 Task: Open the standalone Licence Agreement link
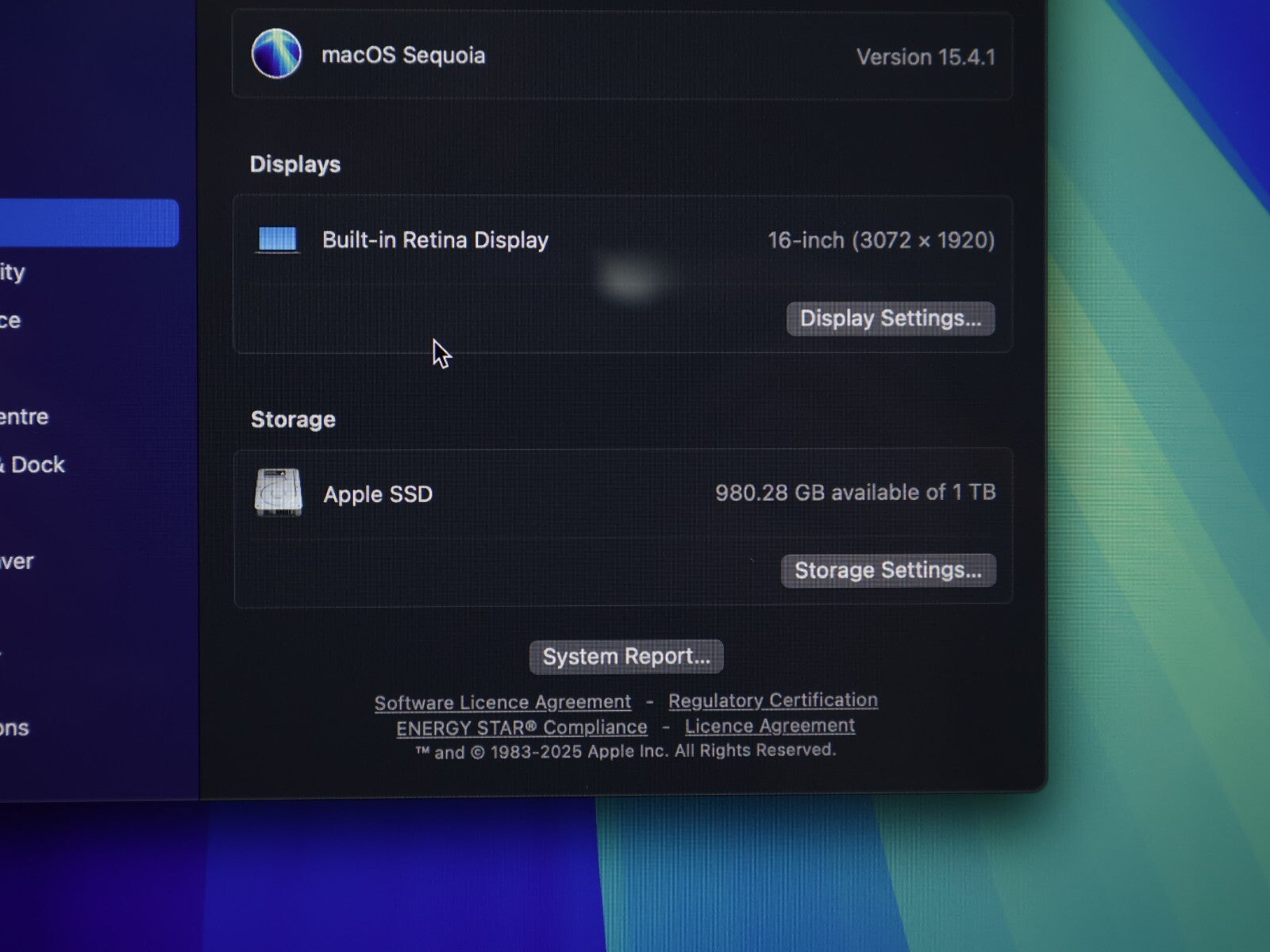tap(770, 726)
